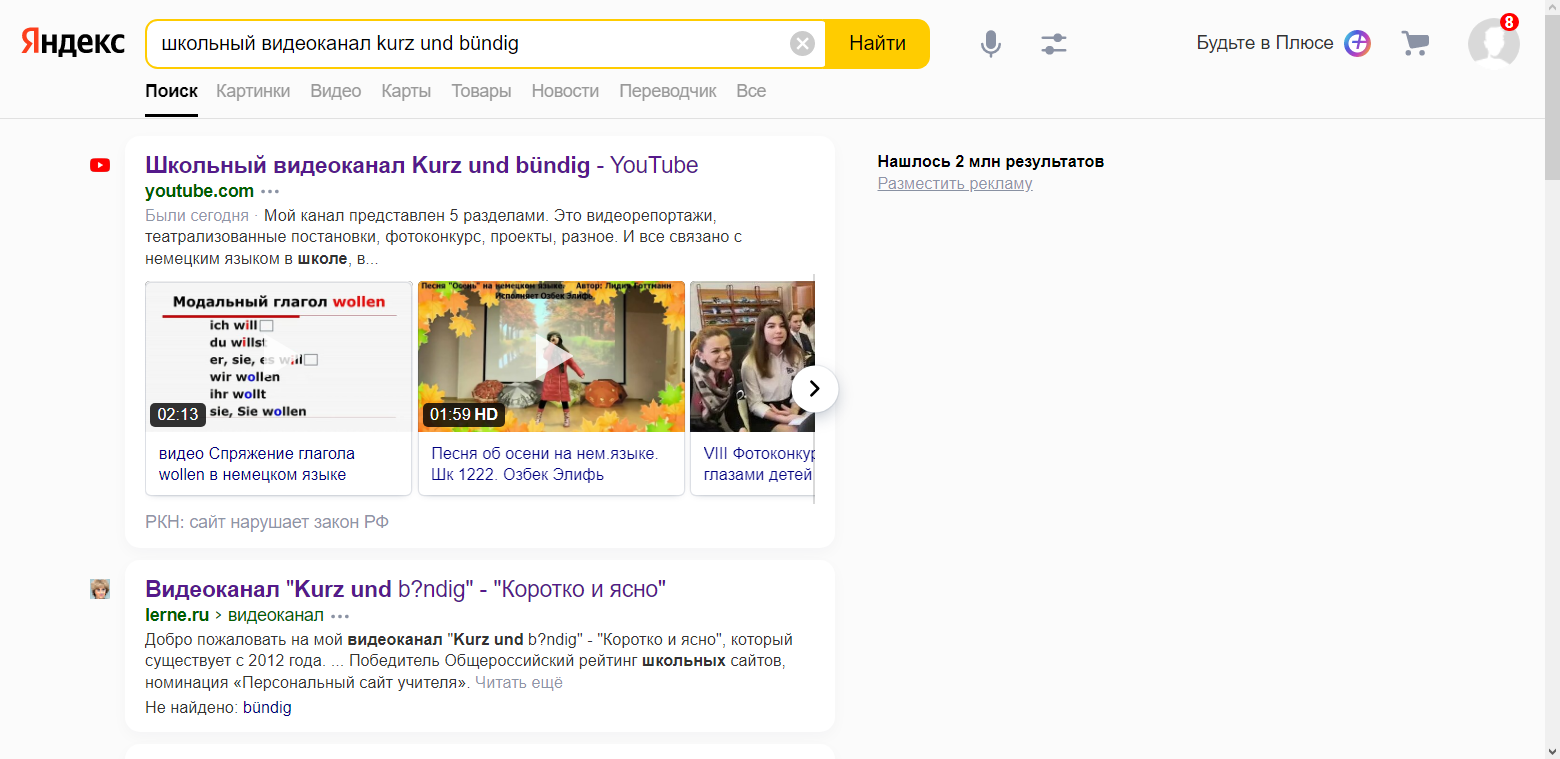Viewport: 1560px width, 759px height.
Task: Open 'видео Спряжение глагола wollen' video title
Action: click(257, 464)
